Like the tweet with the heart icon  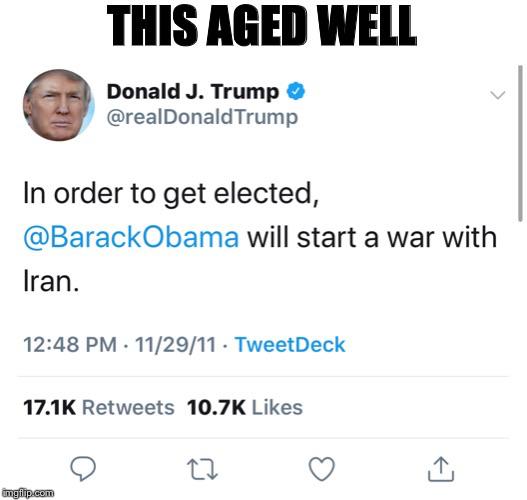[x=322, y=469]
